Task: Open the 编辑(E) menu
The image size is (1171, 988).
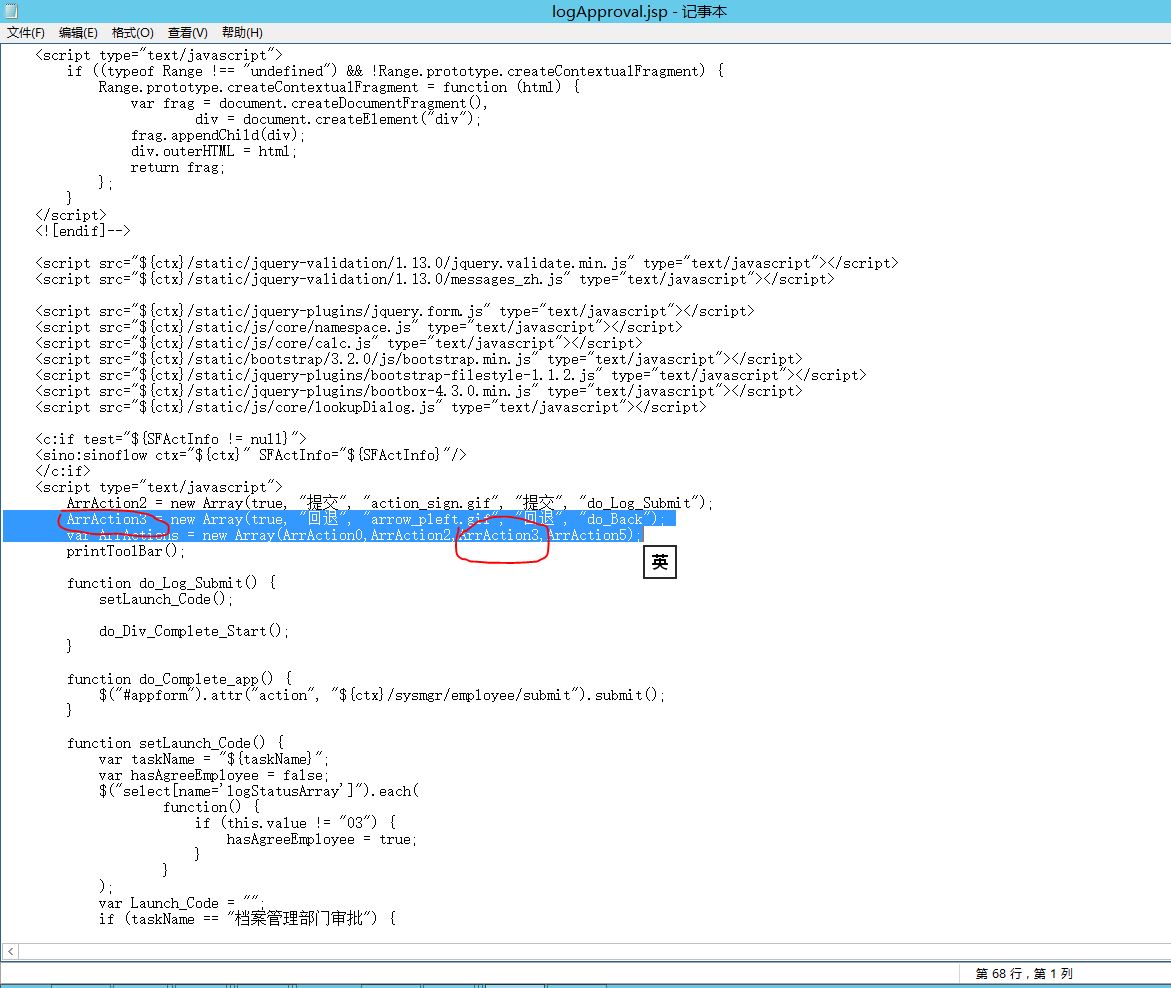Action: click(78, 33)
